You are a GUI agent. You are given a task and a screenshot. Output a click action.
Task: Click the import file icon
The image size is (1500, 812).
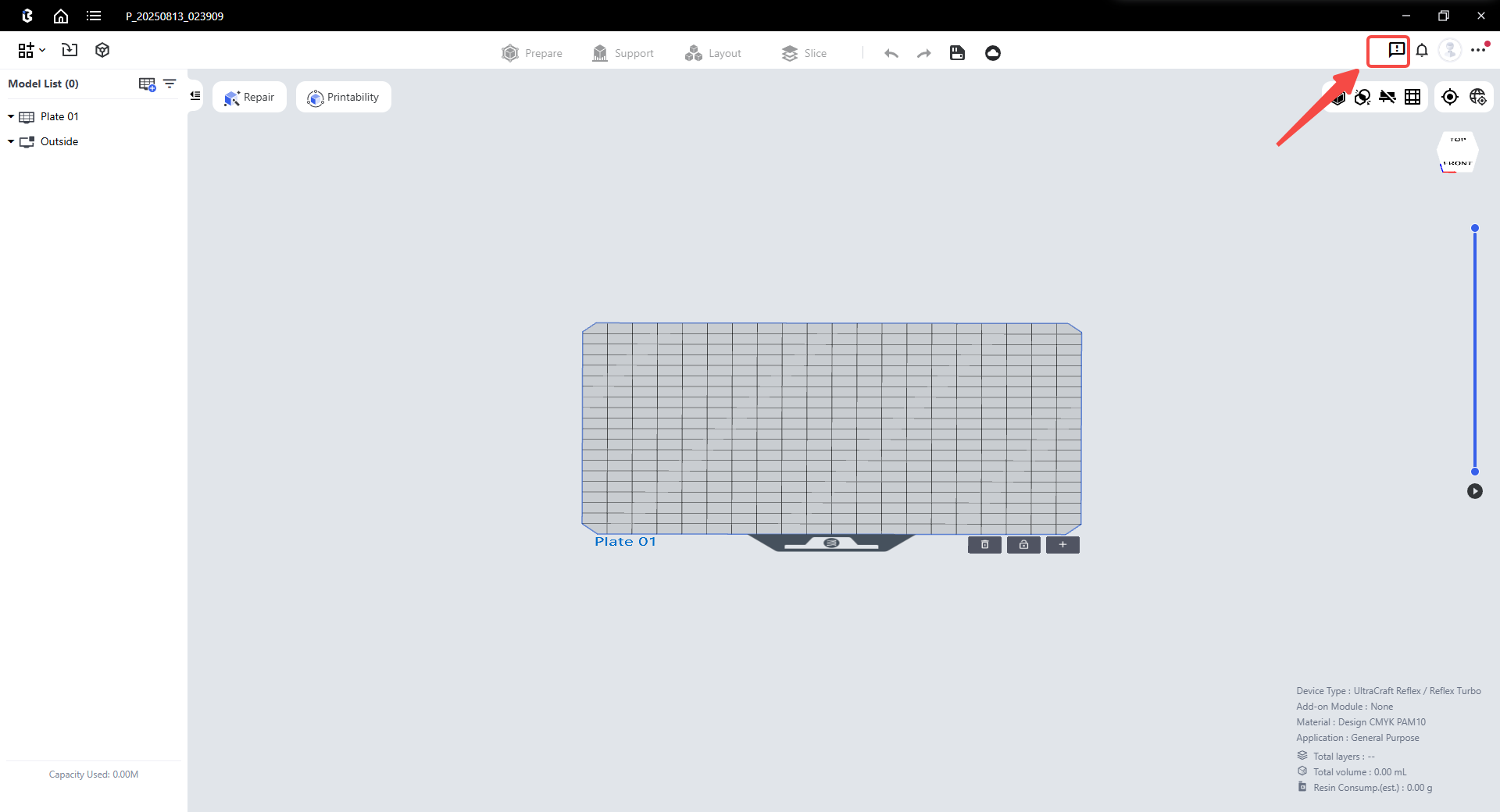pyautogui.click(x=70, y=50)
